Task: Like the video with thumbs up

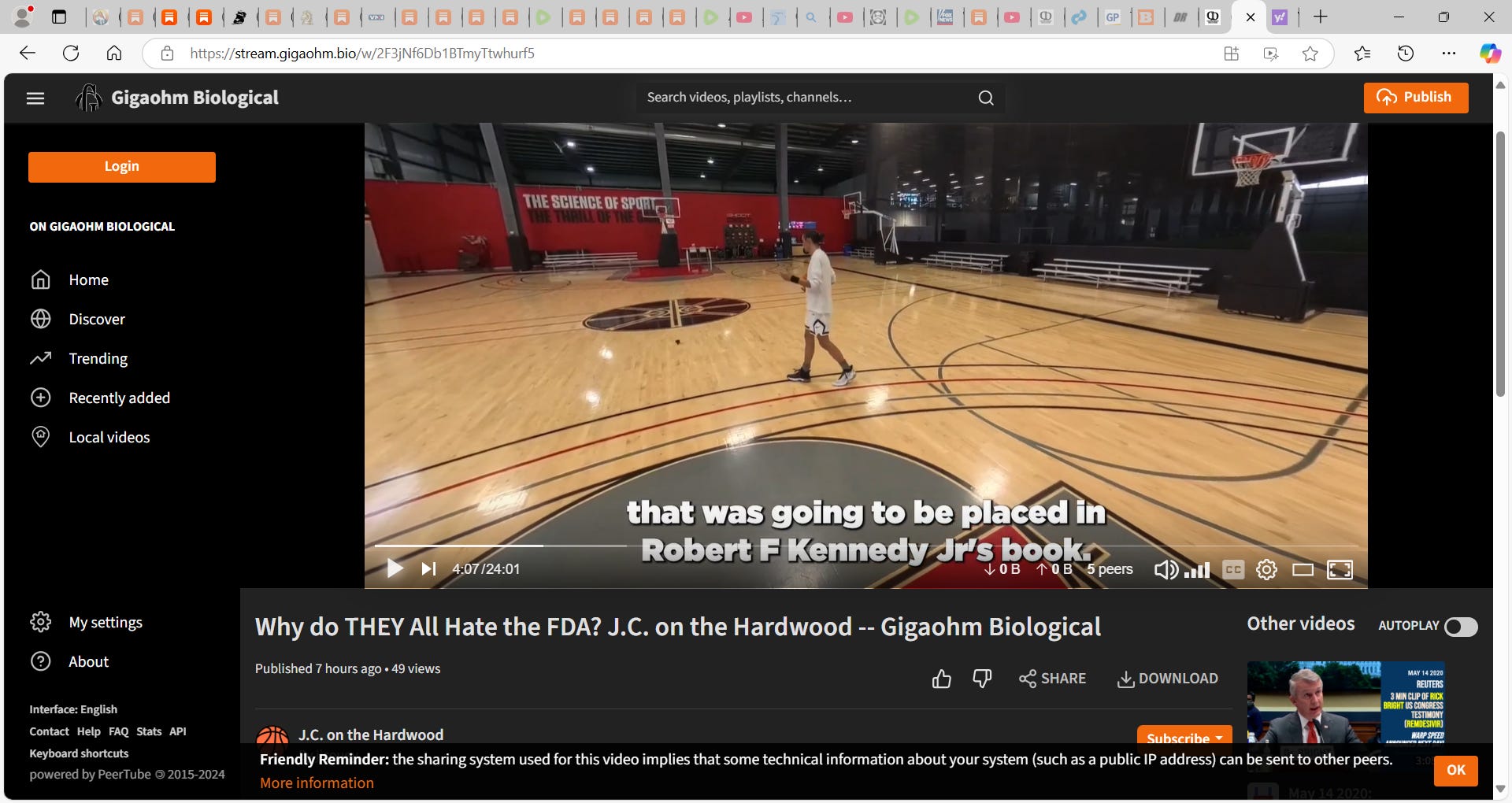Action: click(x=942, y=679)
